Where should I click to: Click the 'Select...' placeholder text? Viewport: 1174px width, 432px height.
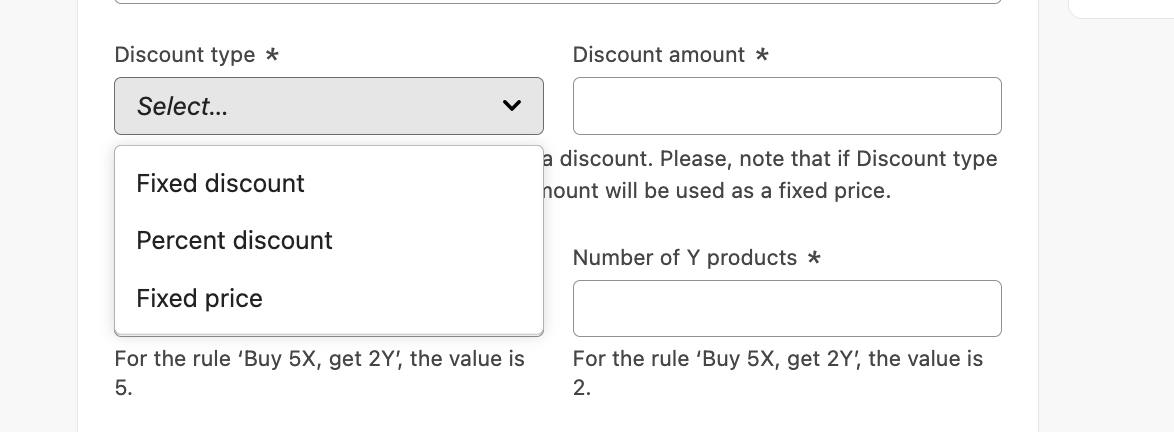pyautogui.click(x=182, y=106)
